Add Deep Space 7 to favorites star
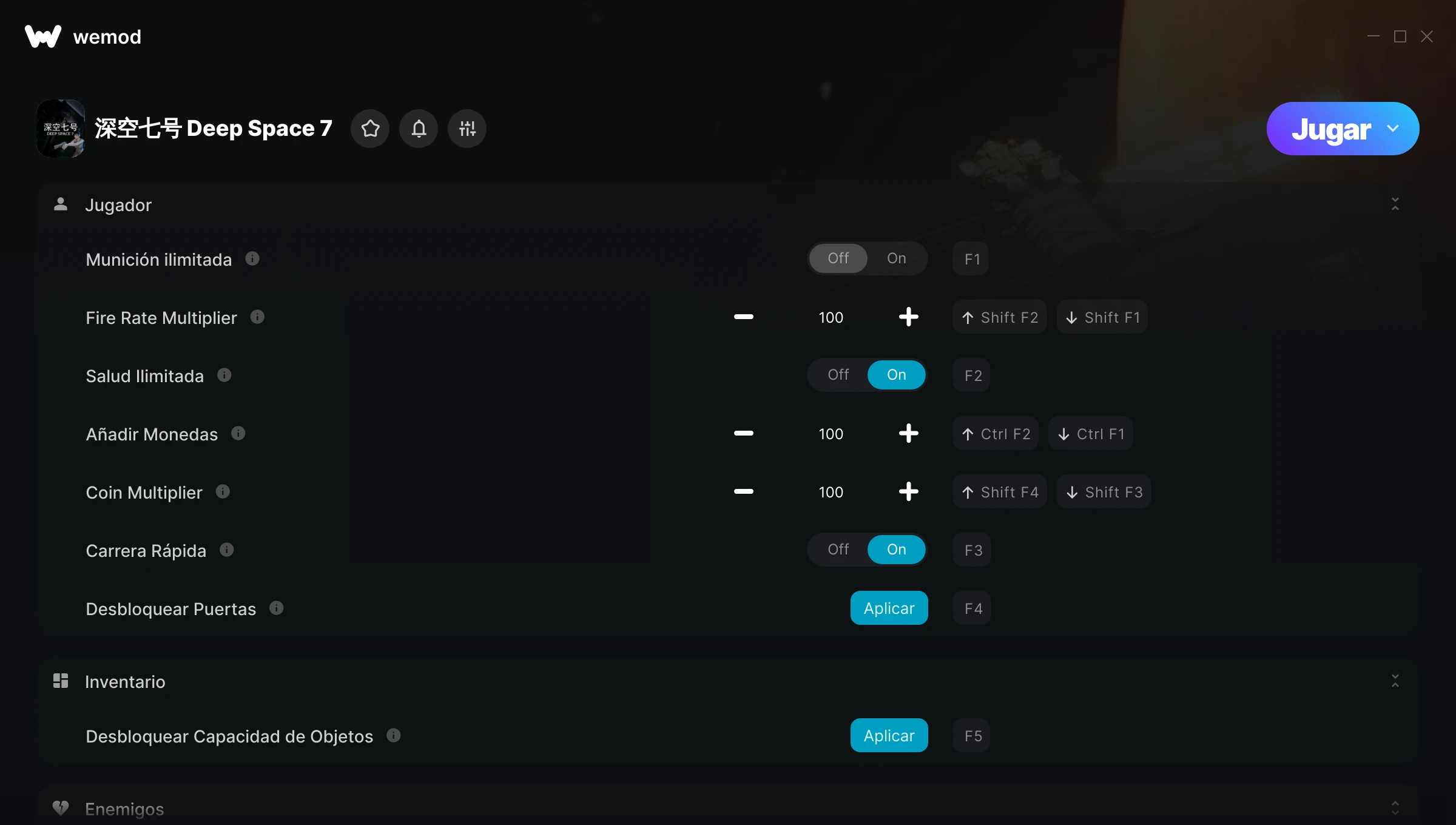This screenshot has height=825, width=1456. (370, 129)
